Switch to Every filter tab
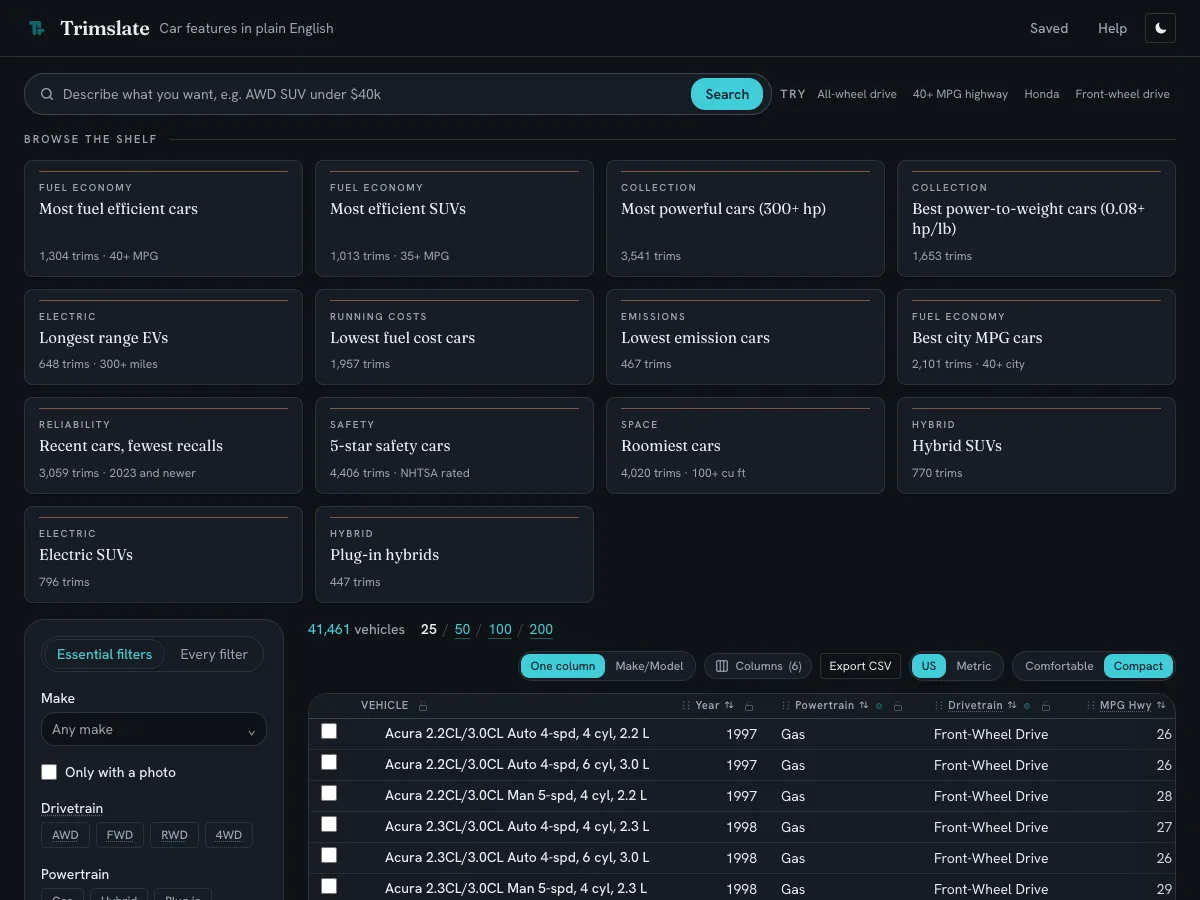Image resolution: width=1200 pixels, height=900 pixels. point(214,654)
